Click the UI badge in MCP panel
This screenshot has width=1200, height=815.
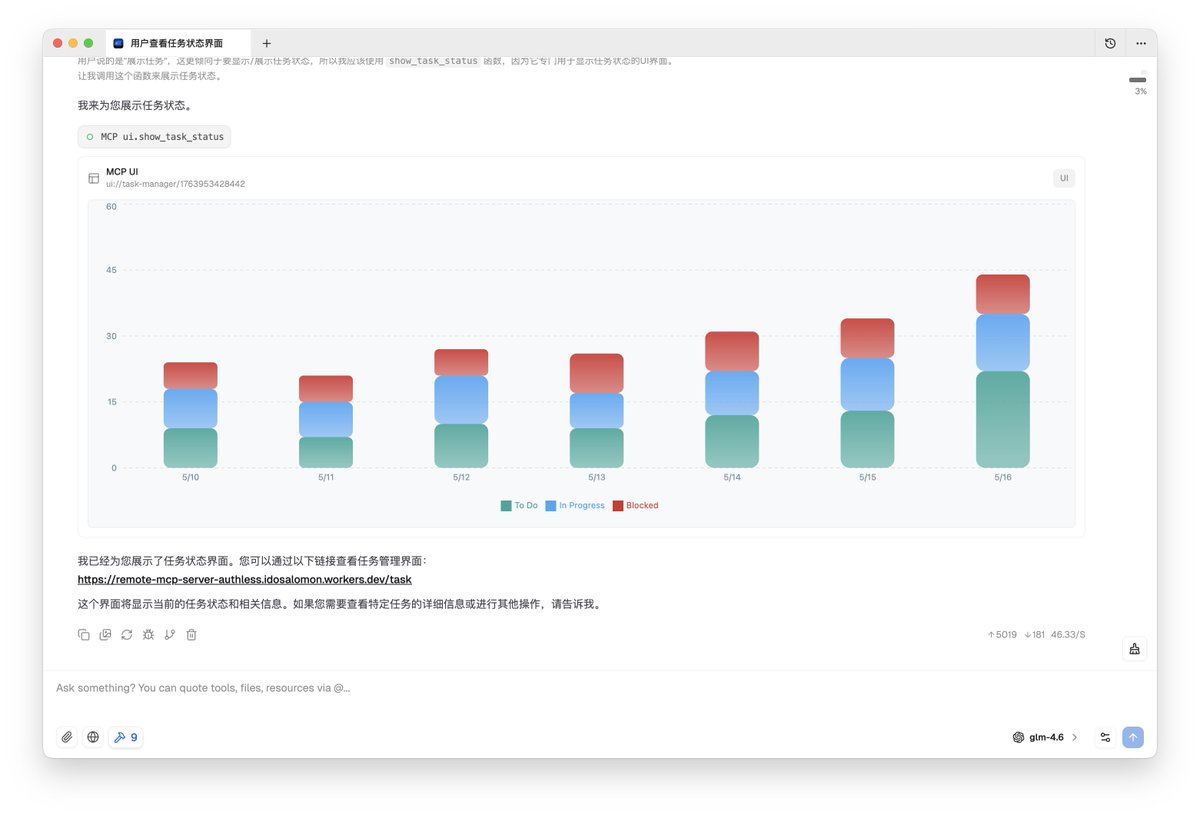click(x=1064, y=178)
